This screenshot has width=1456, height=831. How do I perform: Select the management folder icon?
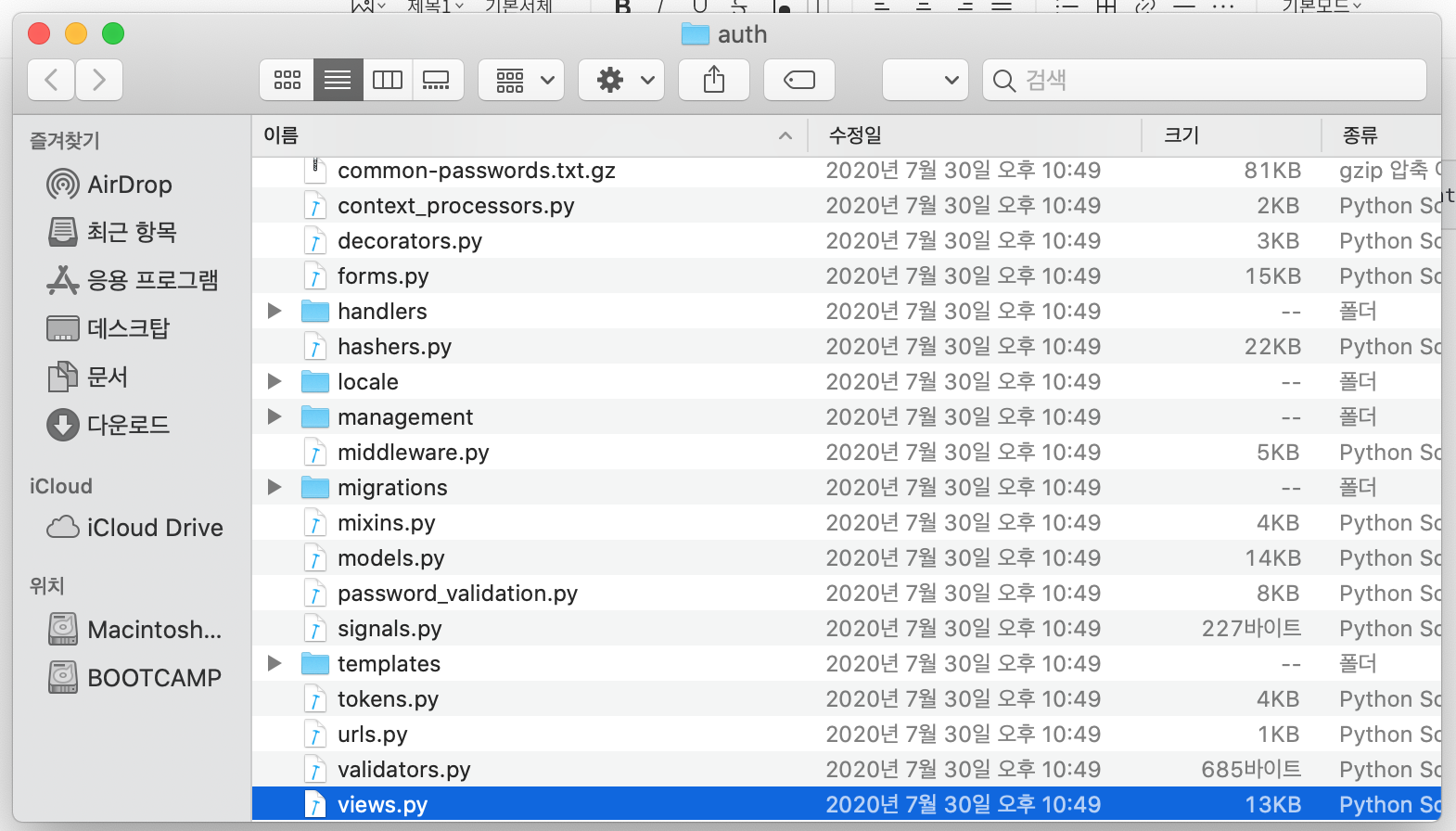(x=315, y=417)
